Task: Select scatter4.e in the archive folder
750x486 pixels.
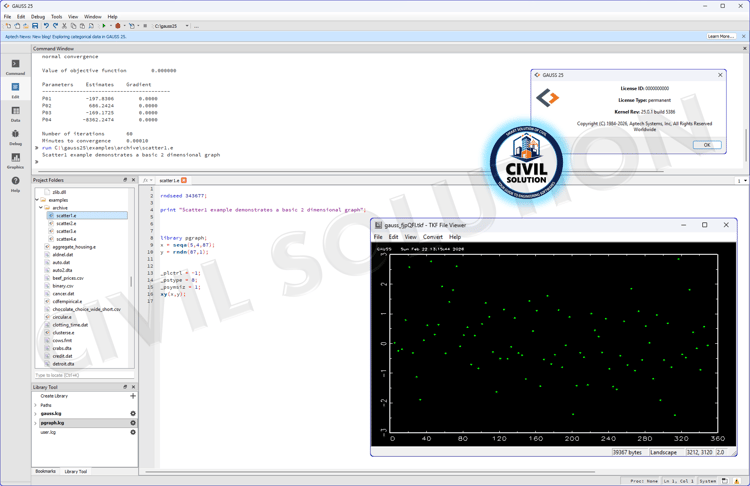Action: click(x=66, y=239)
